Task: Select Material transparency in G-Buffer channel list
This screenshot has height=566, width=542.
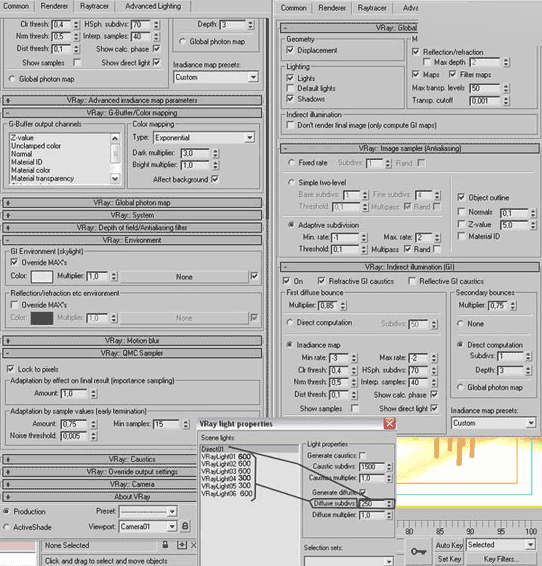Action: 42,178
